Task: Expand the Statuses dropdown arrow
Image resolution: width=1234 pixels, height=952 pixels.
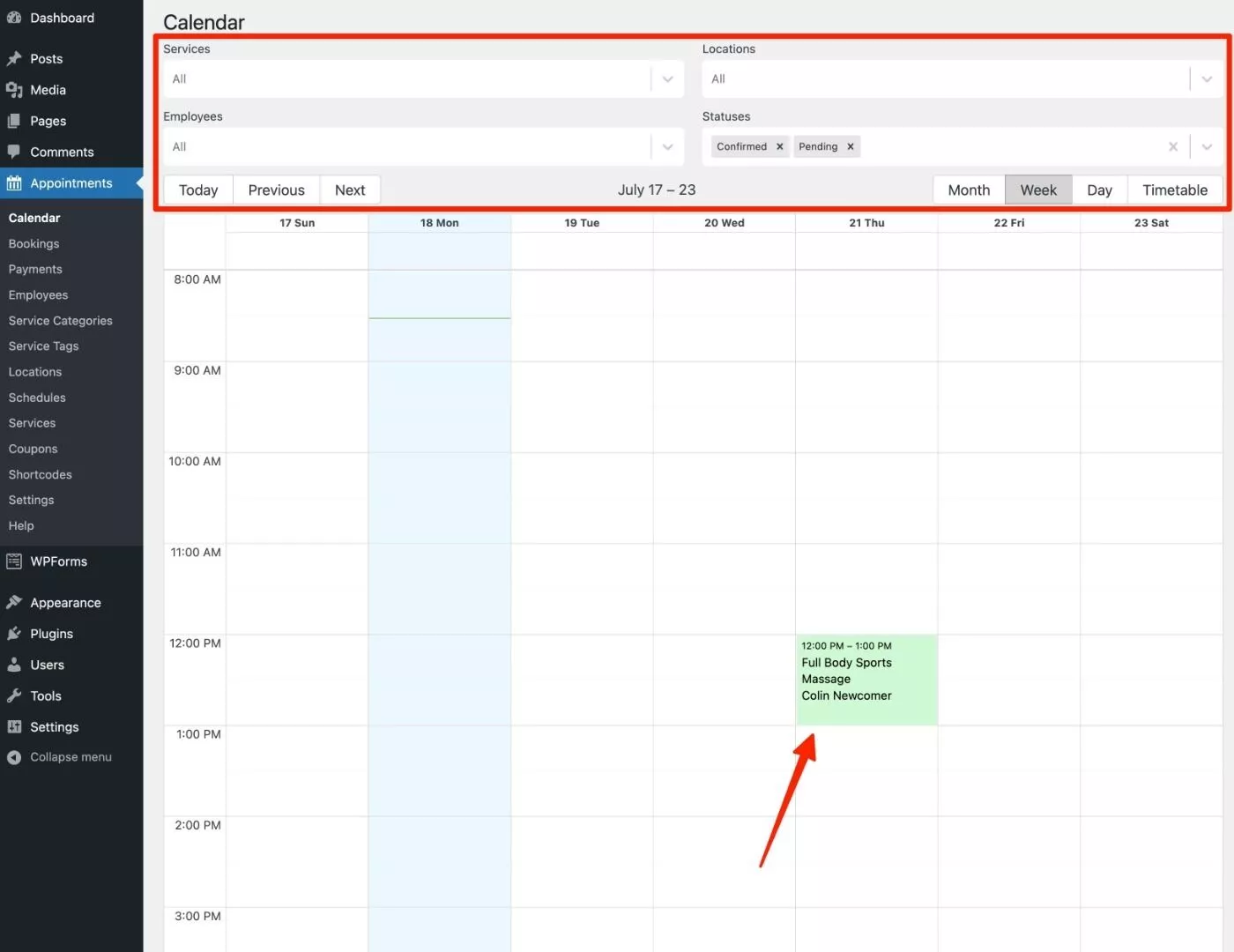Action: point(1207,147)
